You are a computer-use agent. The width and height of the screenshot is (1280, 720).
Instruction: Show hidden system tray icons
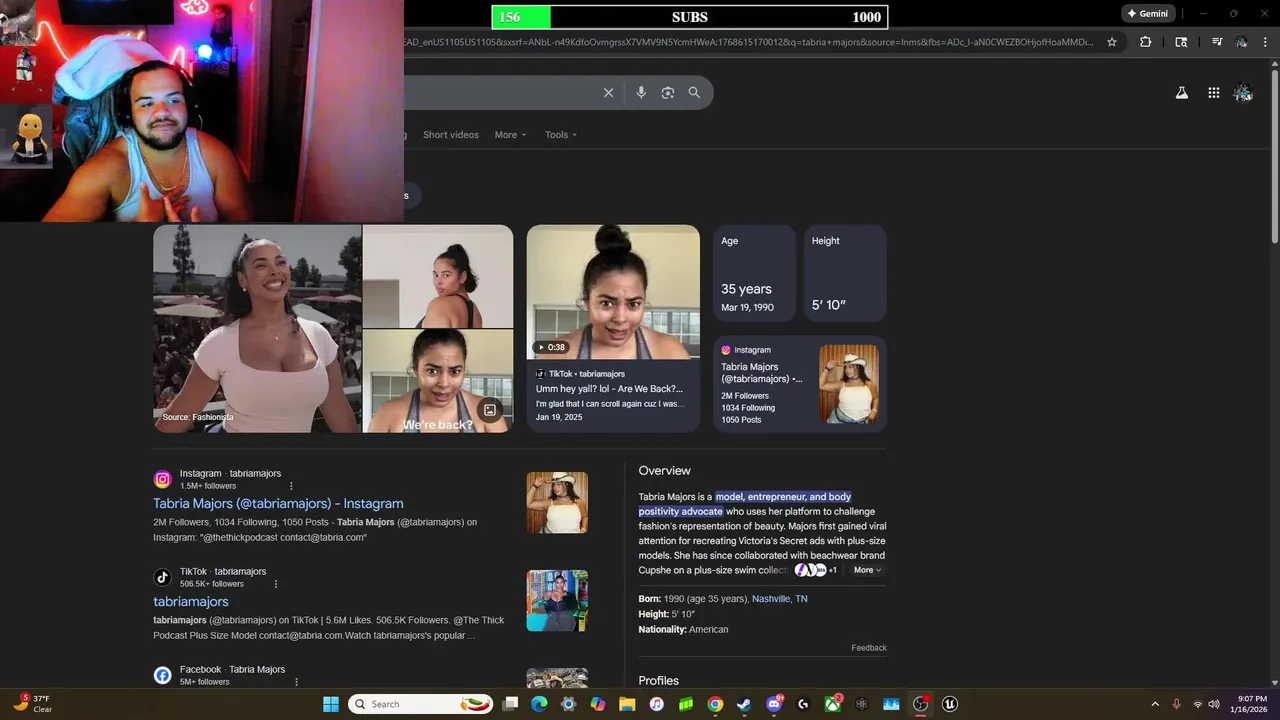point(1154,704)
